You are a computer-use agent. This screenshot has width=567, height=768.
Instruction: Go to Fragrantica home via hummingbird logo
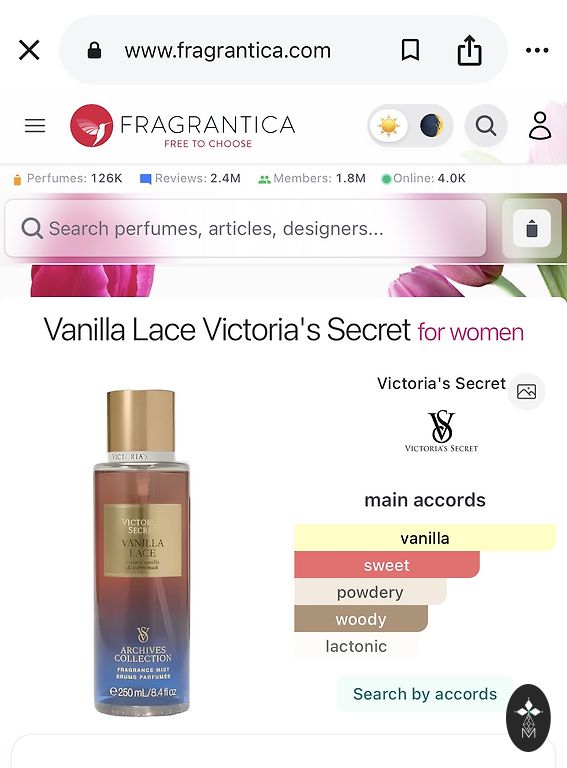click(x=92, y=125)
